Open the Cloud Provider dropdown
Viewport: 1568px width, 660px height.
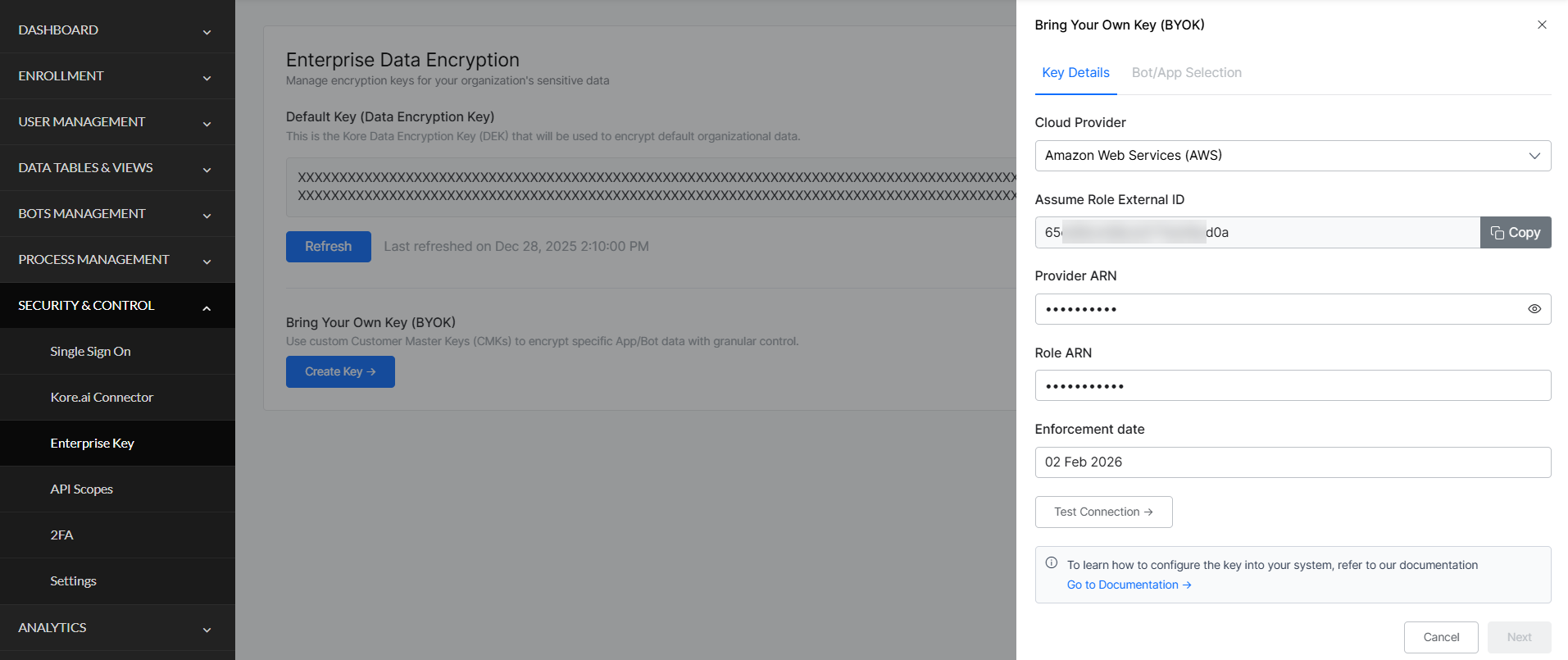click(1292, 156)
